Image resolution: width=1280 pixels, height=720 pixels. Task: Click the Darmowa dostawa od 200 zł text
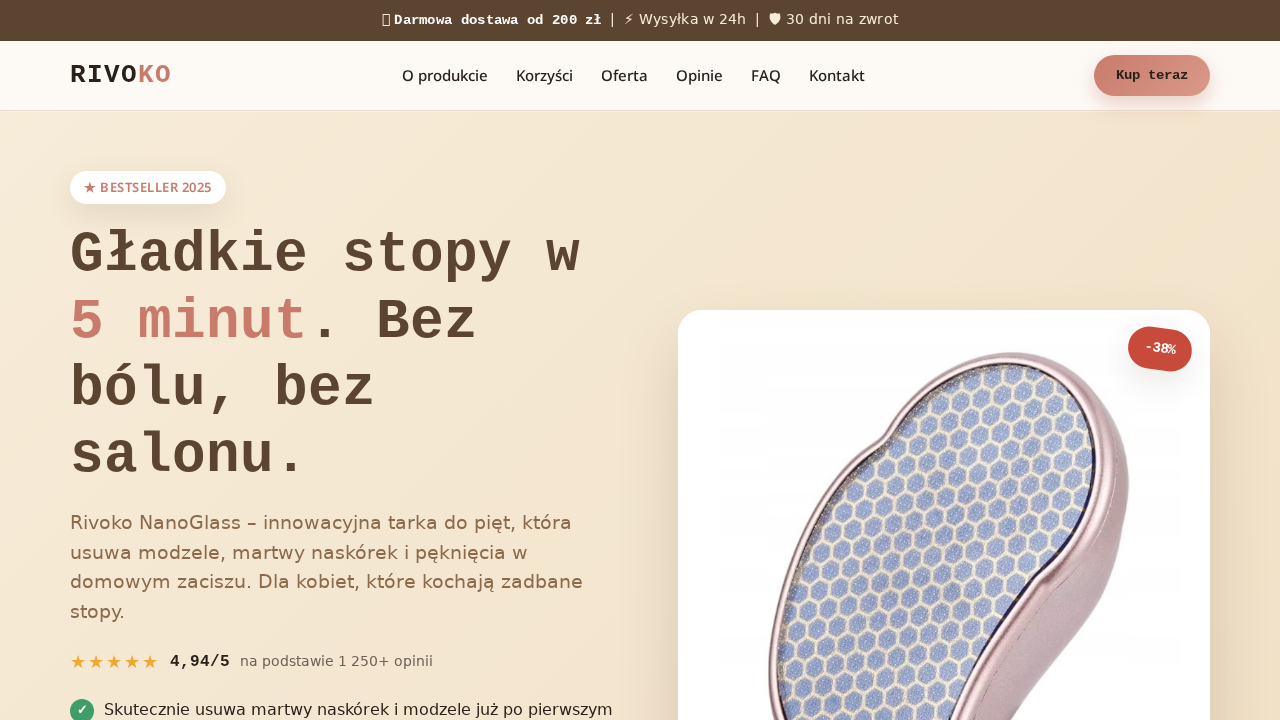(x=498, y=20)
